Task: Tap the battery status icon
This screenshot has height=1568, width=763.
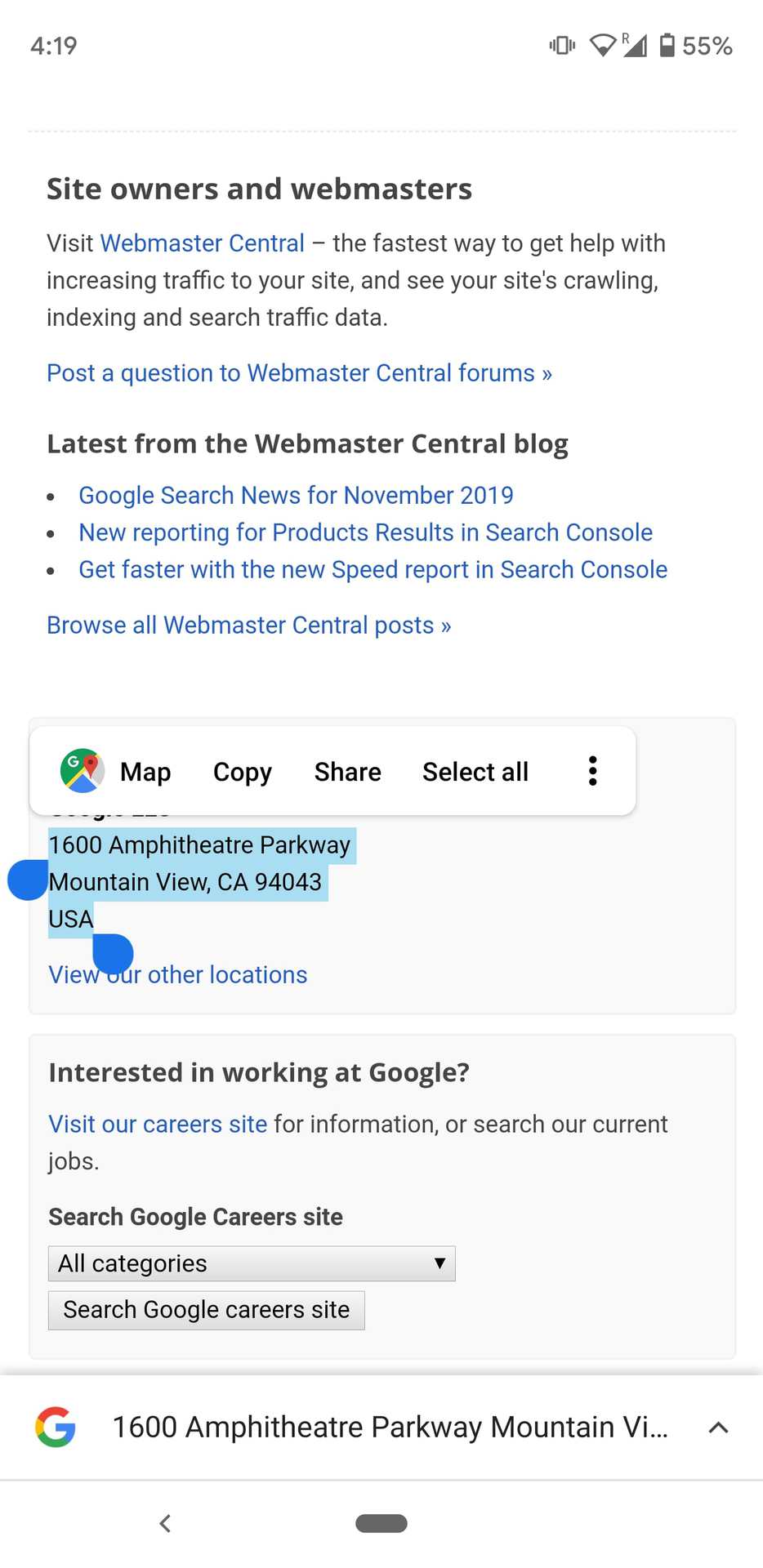Action: (x=667, y=45)
